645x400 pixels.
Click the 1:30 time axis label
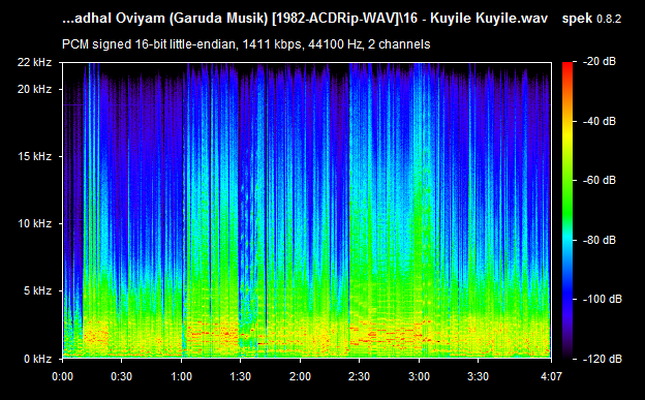pyautogui.click(x=240, y=376)
